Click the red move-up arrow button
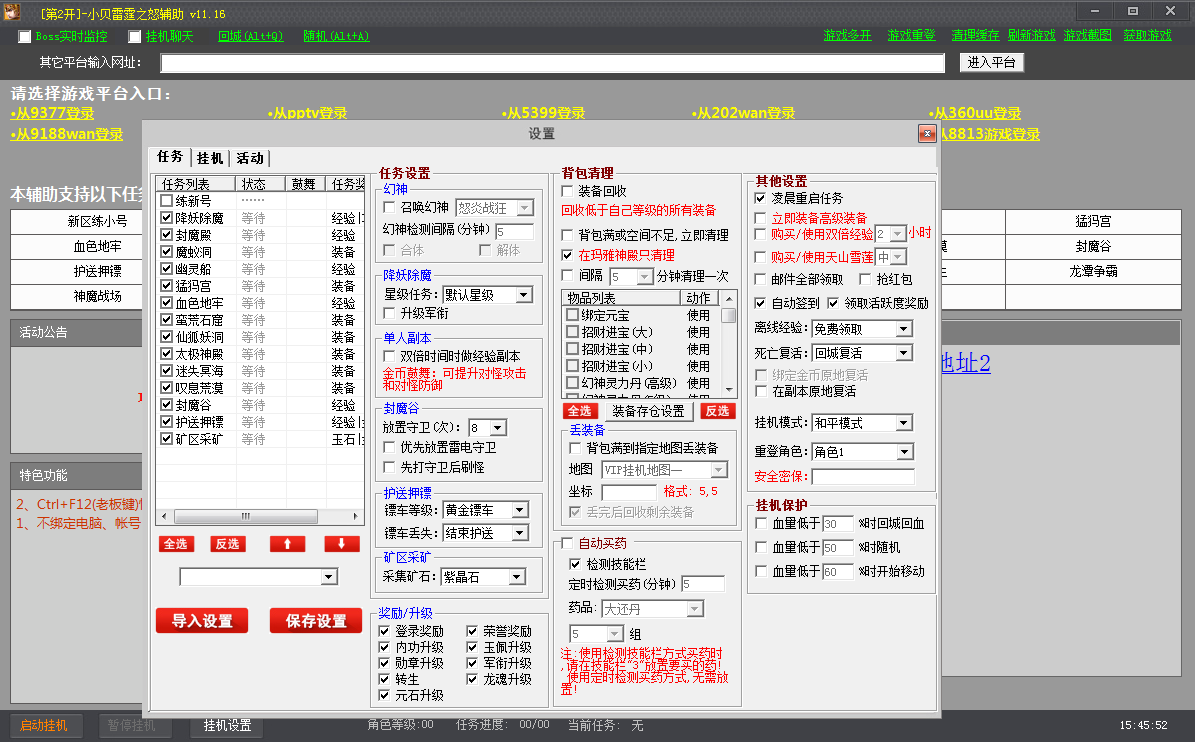Screen dimensions: 1195x742 (x=287, y=544)
